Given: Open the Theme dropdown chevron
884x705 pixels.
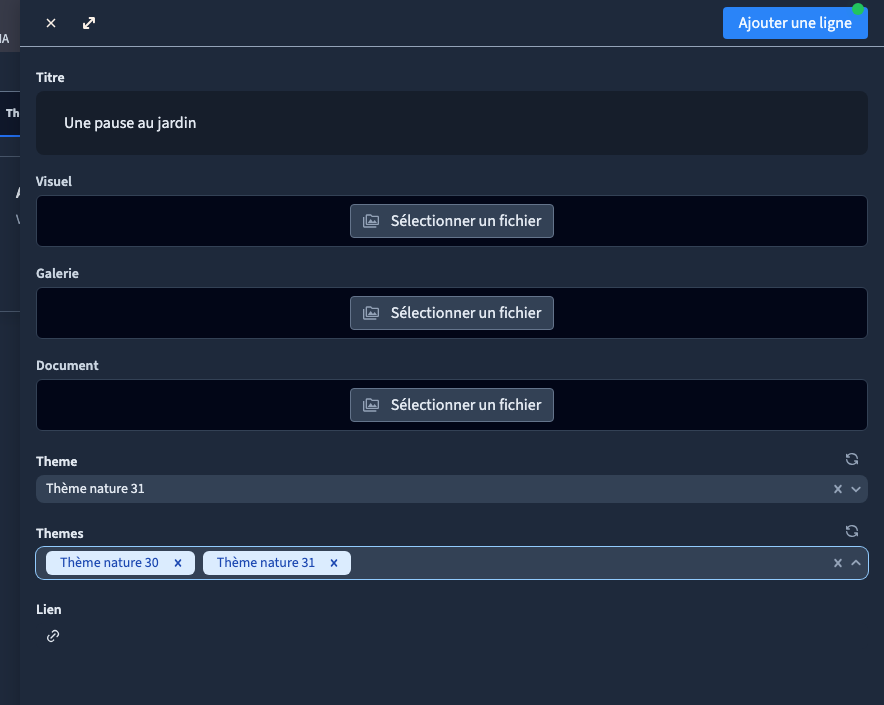Looking at the screenshot, I should [856, 489].
